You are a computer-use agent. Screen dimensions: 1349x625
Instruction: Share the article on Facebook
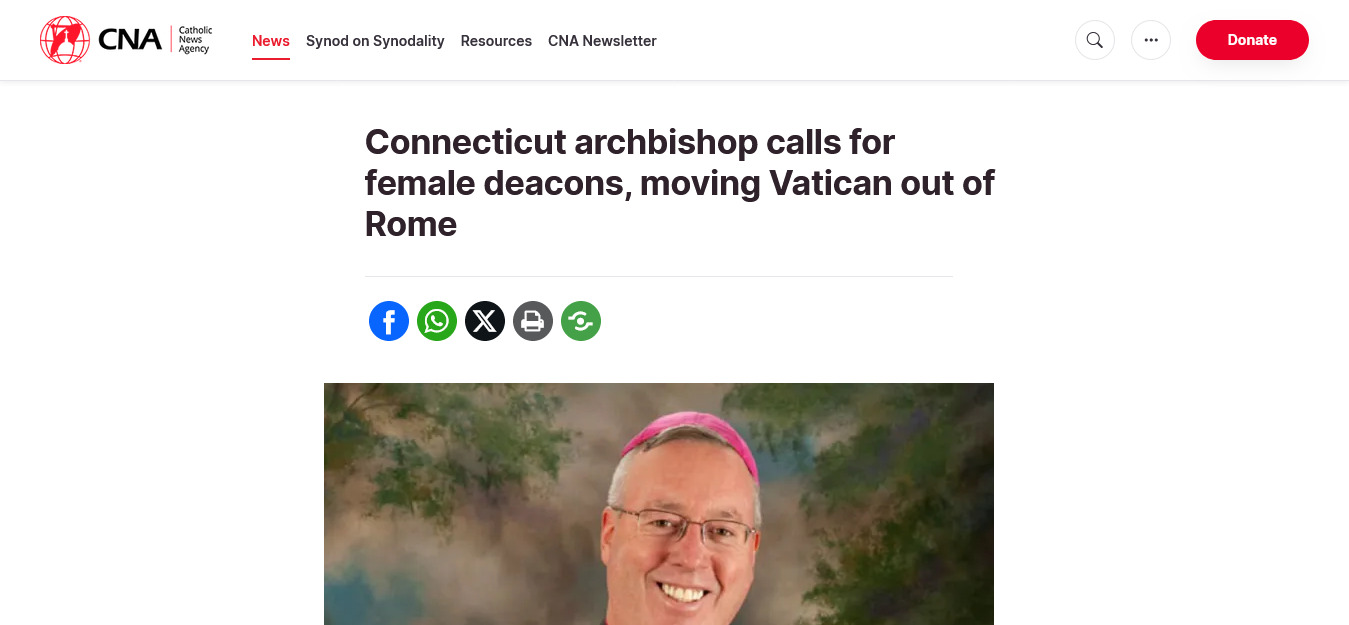tap(389, 321)
